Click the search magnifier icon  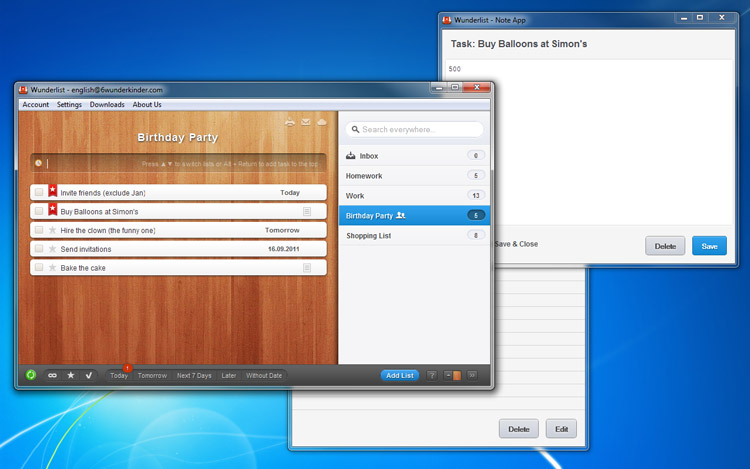[355, 129]
